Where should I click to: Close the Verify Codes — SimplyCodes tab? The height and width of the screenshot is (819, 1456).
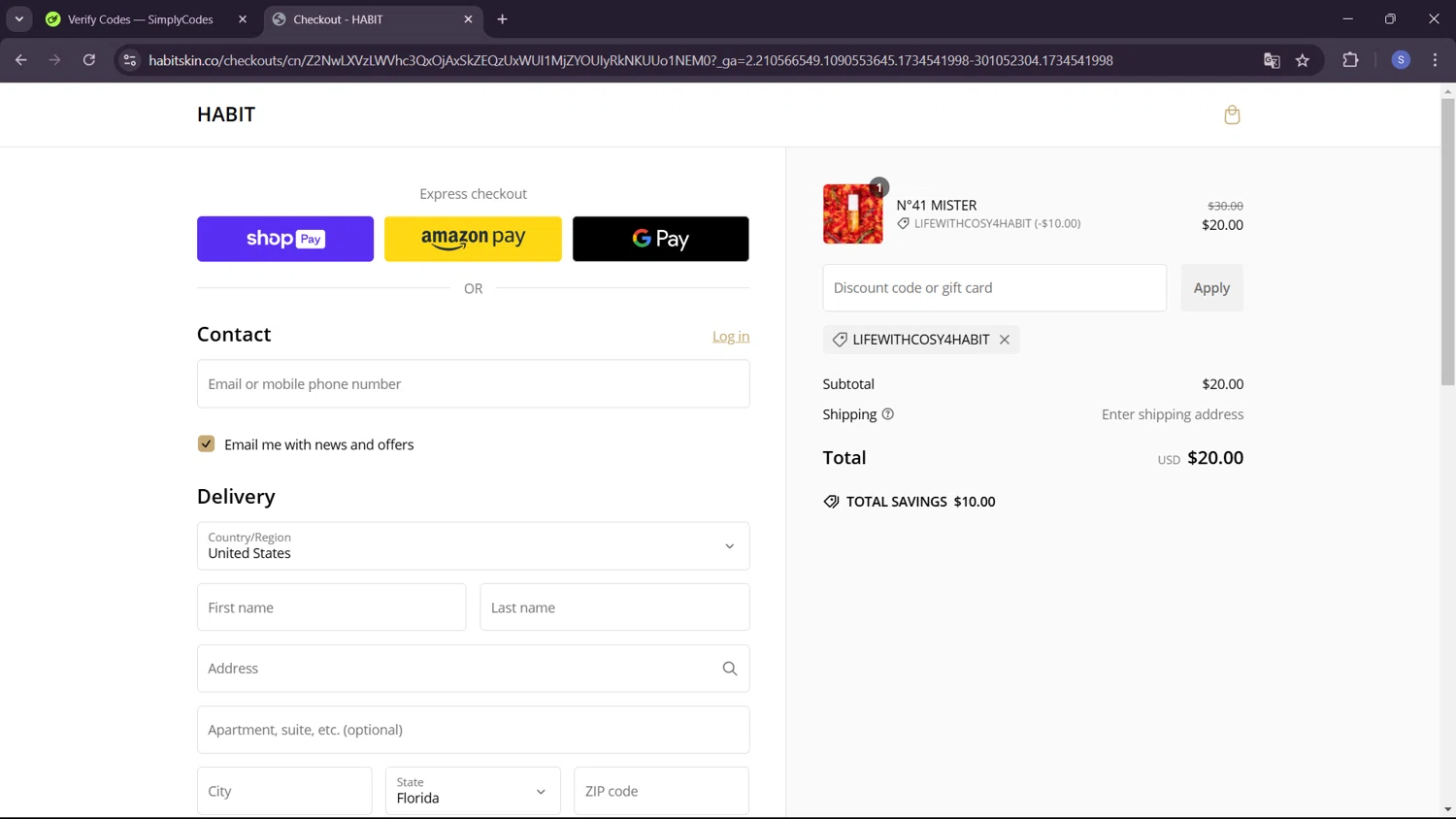click(x=243, y=19)
